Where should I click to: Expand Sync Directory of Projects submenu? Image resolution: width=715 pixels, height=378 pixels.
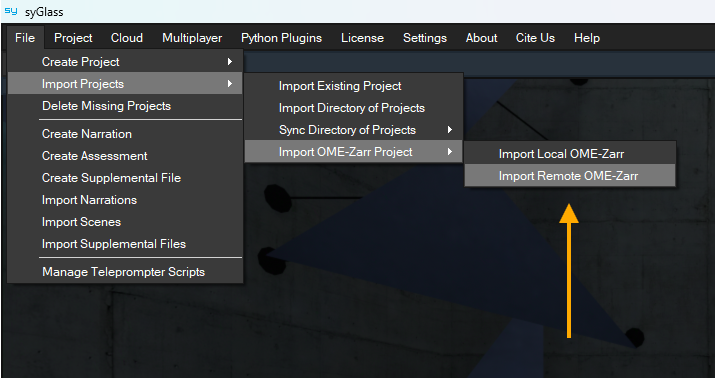pos(354,130)
